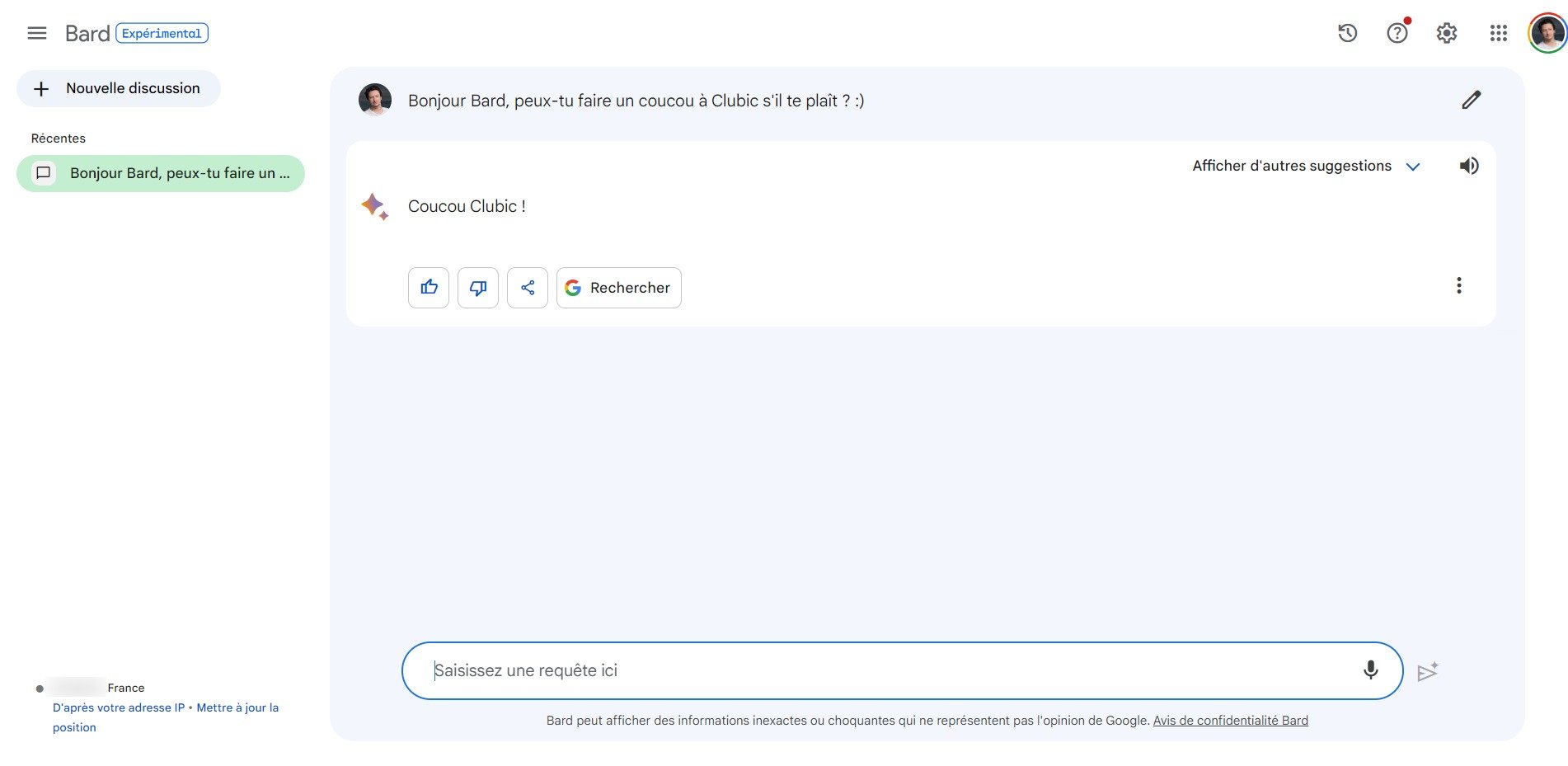The height and width of the screenshot is (766, 1568).
Task: Open Google apps grid icon
Action: (x=1499, y=33)
